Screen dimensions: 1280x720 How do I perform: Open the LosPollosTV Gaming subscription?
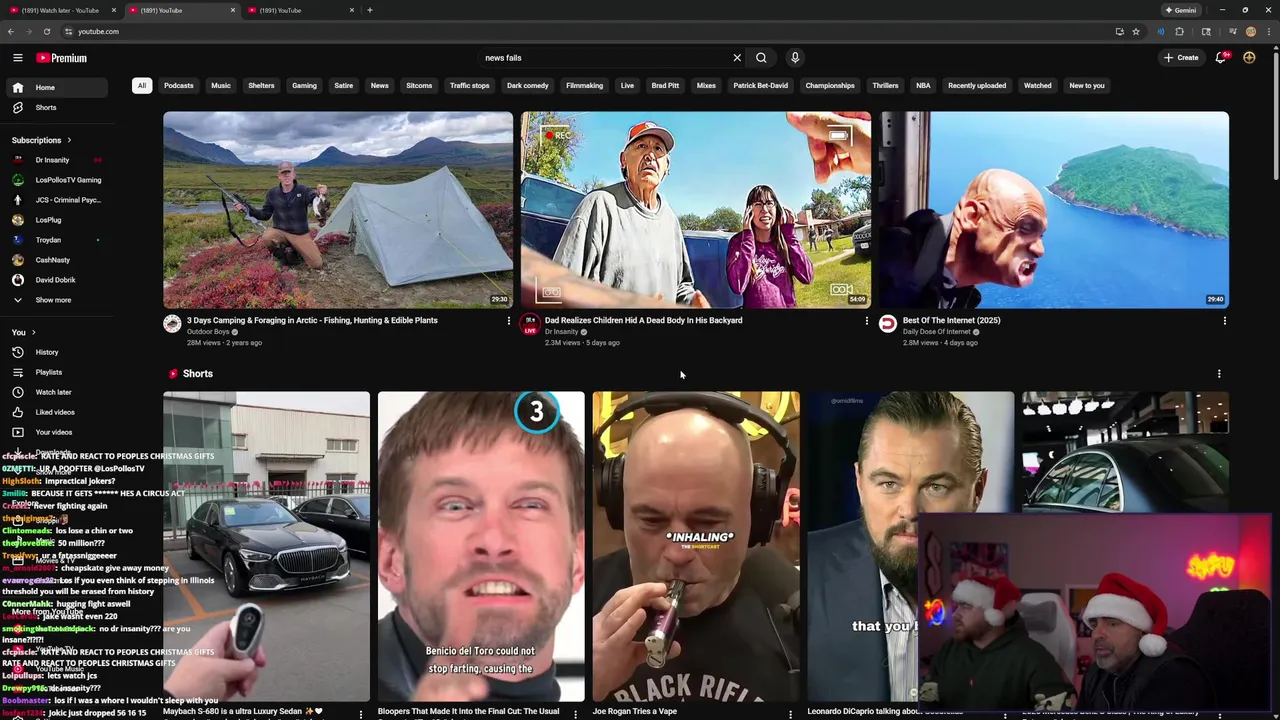(58, 180)
